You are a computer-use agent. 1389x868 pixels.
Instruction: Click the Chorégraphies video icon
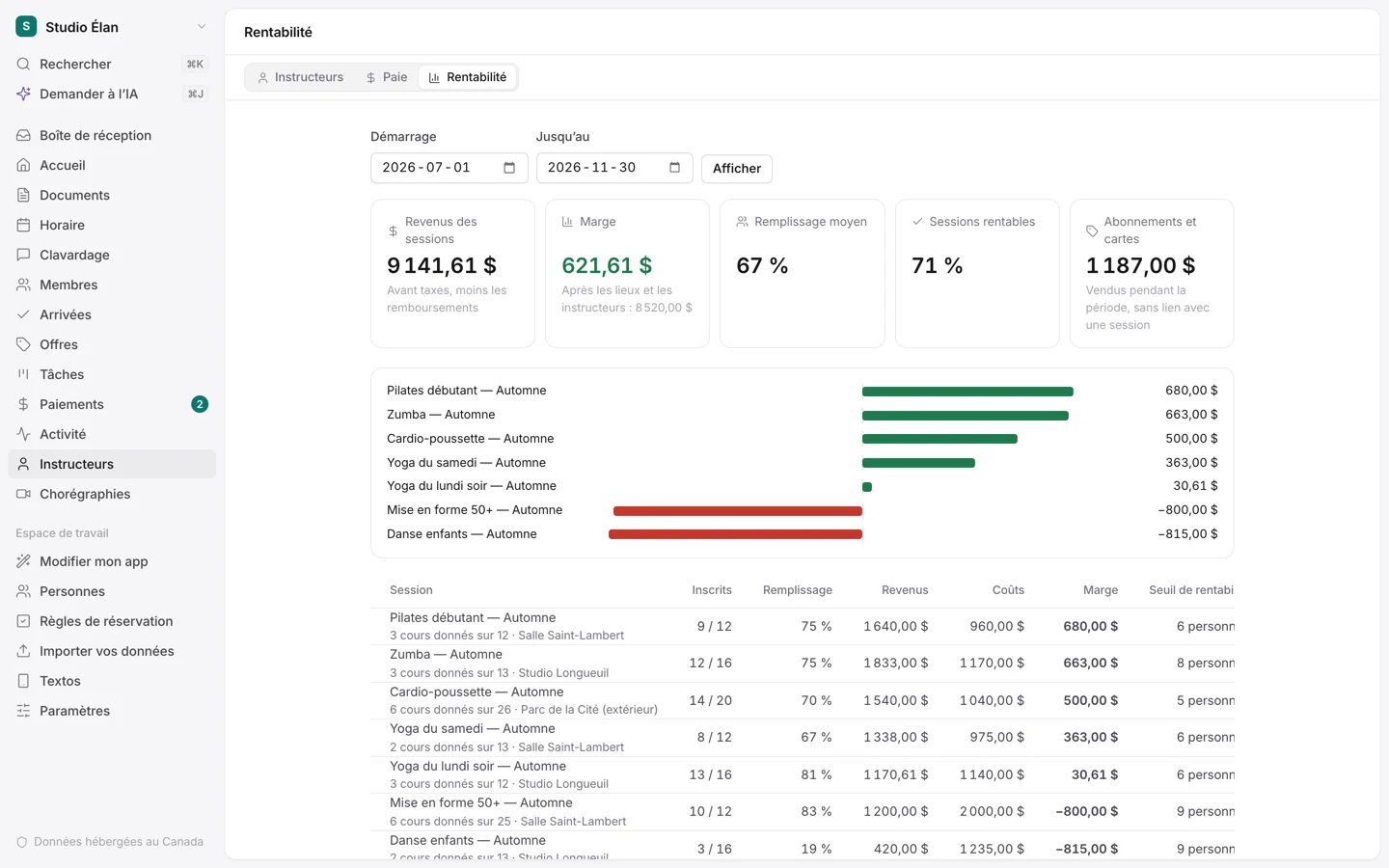click(23, 494)
